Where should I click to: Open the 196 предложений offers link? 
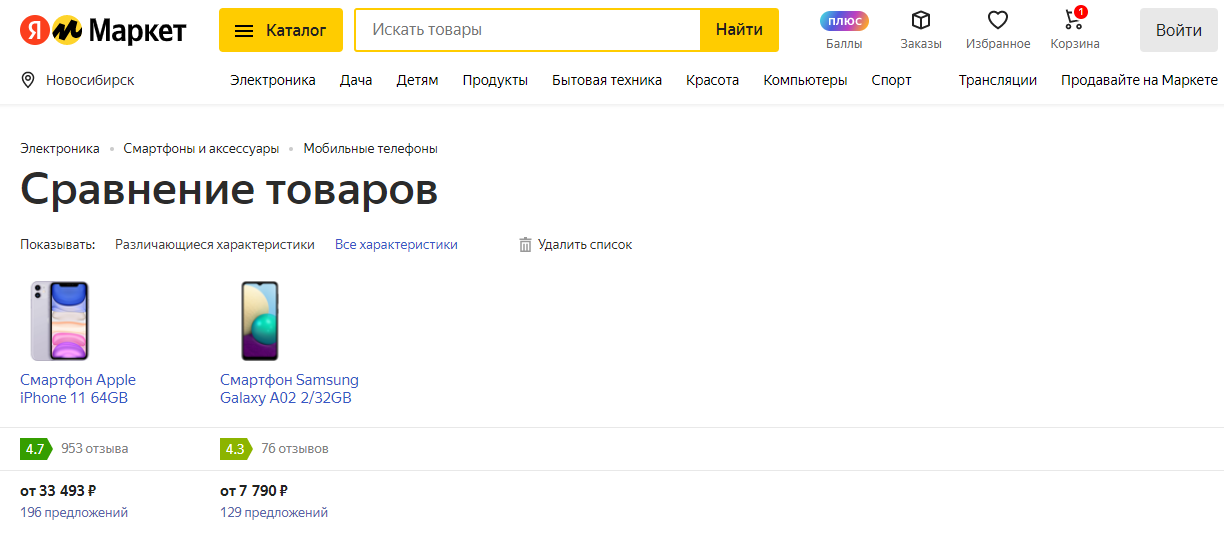click(x=74, y=512)
